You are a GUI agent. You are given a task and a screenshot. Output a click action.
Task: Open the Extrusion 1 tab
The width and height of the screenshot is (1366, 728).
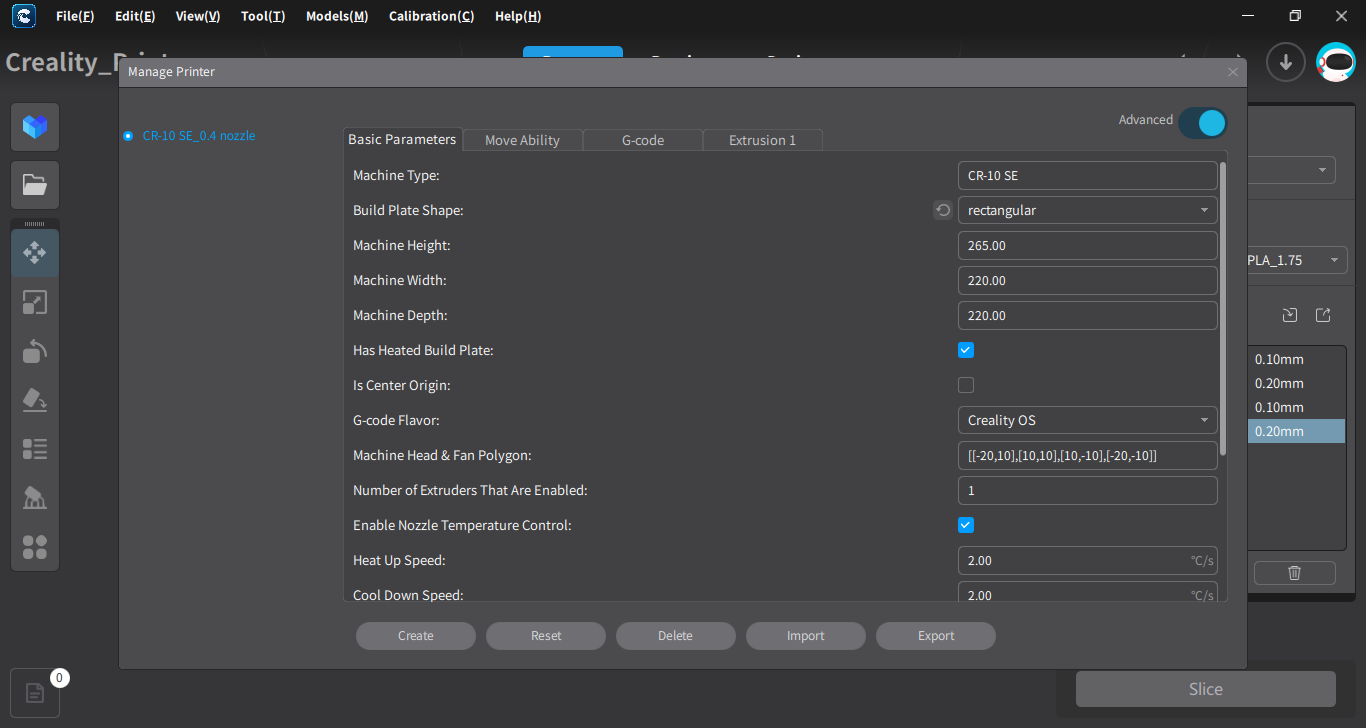[x=763, y=140]
